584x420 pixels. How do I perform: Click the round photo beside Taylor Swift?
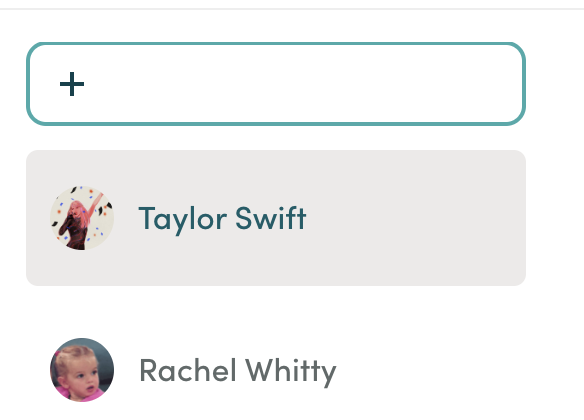tap(82, 218)
